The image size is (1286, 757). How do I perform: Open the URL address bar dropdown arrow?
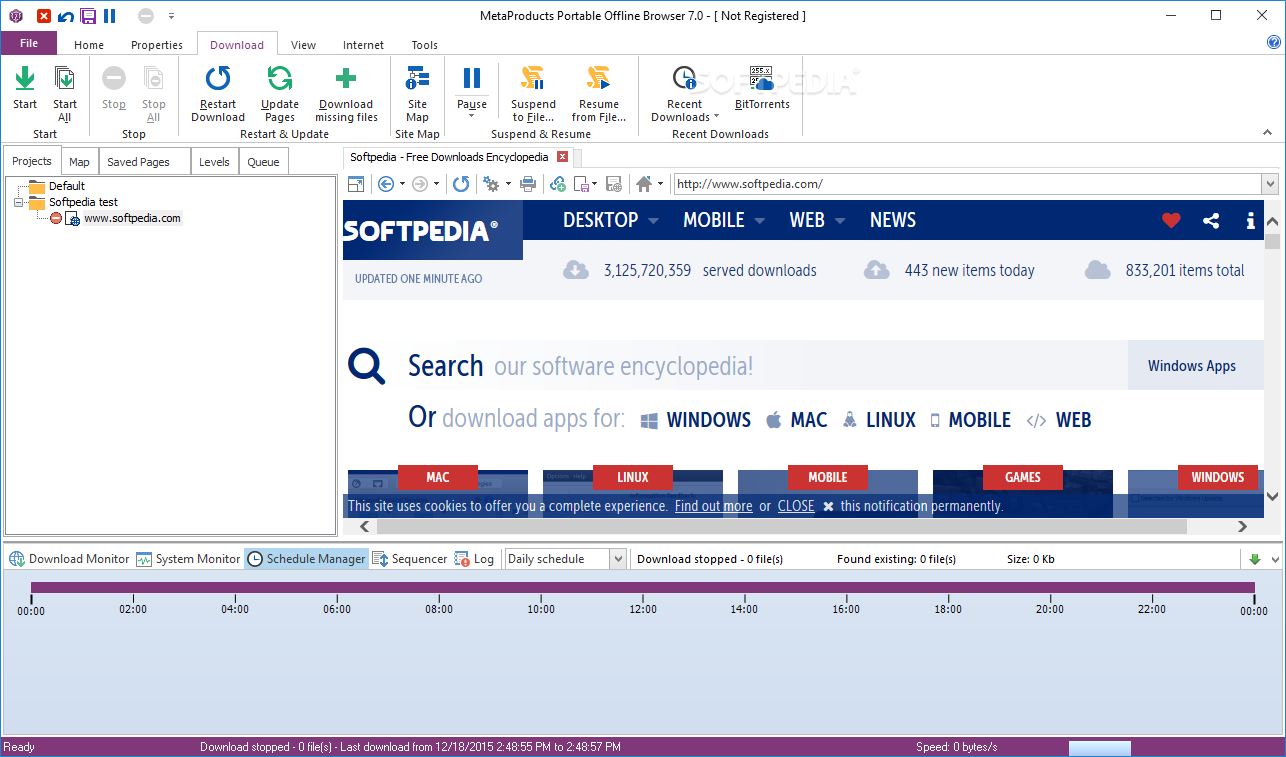pos(1270,184)
